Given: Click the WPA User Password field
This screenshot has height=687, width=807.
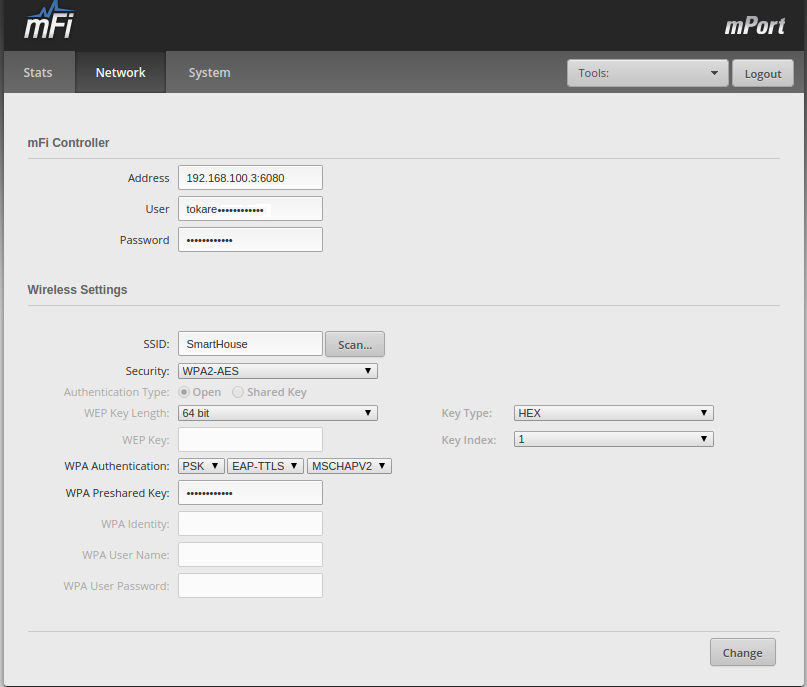Looking at the screenshot, I should pyautogui.click(x=250, y=586).
